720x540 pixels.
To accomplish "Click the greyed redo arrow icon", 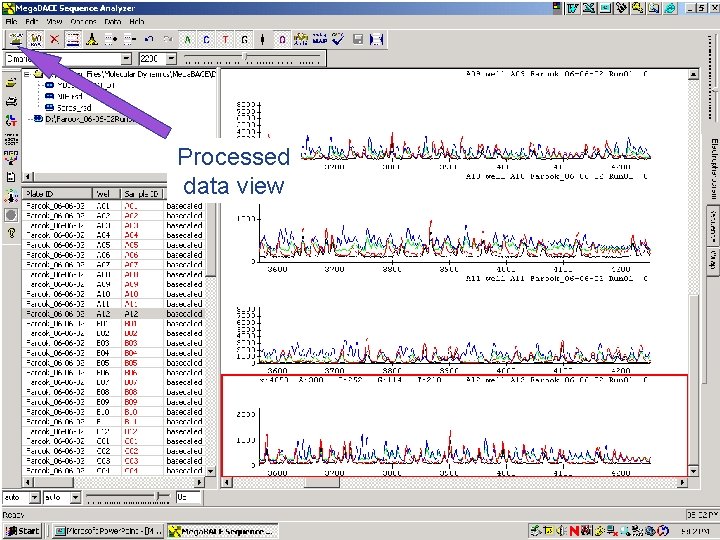I will pos(168,39).
